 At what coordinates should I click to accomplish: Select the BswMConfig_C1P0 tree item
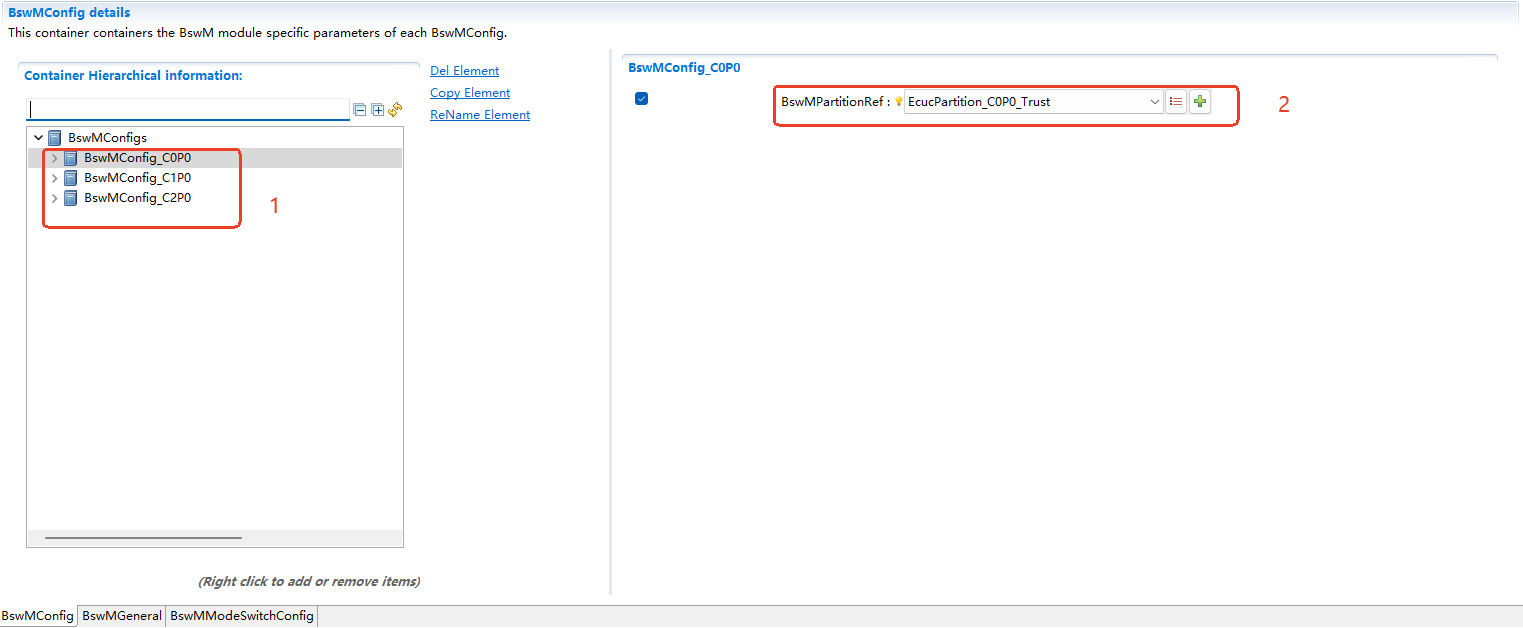point(137,177)
